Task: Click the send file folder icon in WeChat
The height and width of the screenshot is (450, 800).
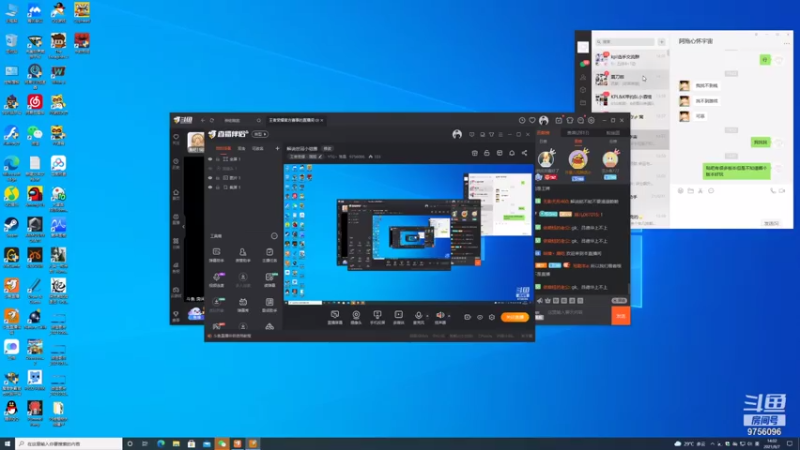Action: pyautogui.click(x=690, y=190)
